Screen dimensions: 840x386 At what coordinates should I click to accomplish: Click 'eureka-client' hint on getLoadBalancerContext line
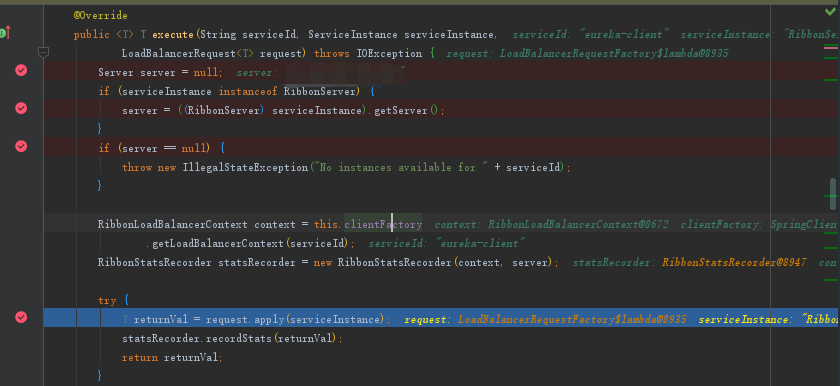tap(481, 244)
